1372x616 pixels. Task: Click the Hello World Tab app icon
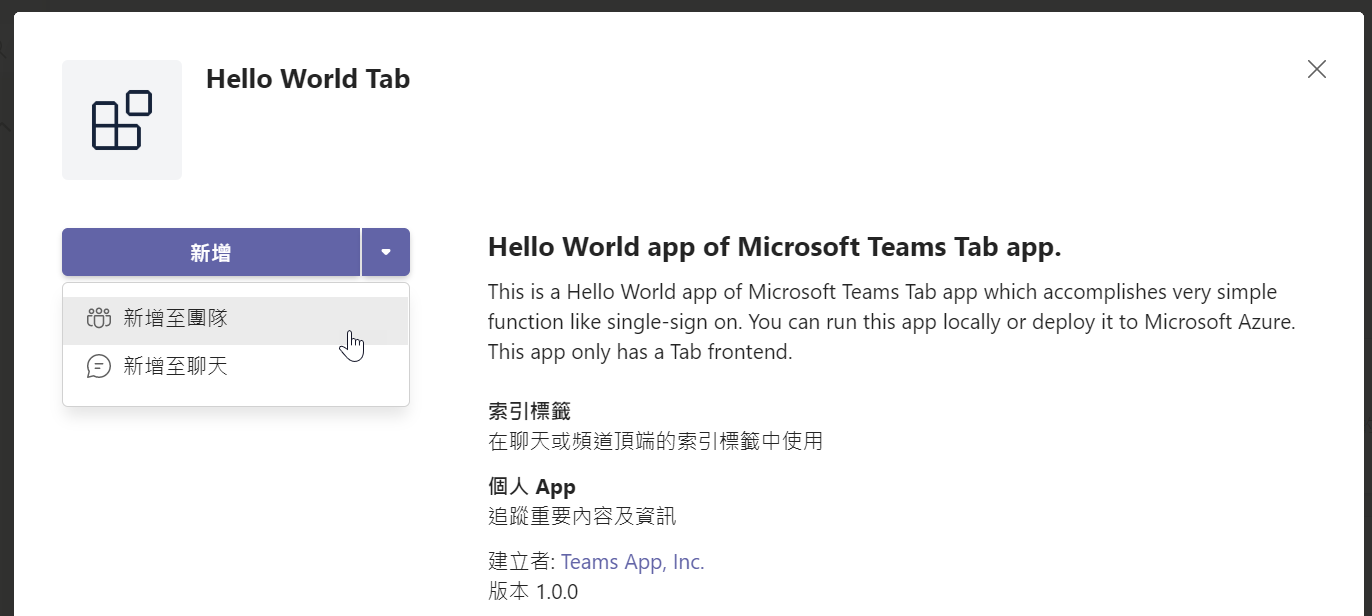pos(122,120)
